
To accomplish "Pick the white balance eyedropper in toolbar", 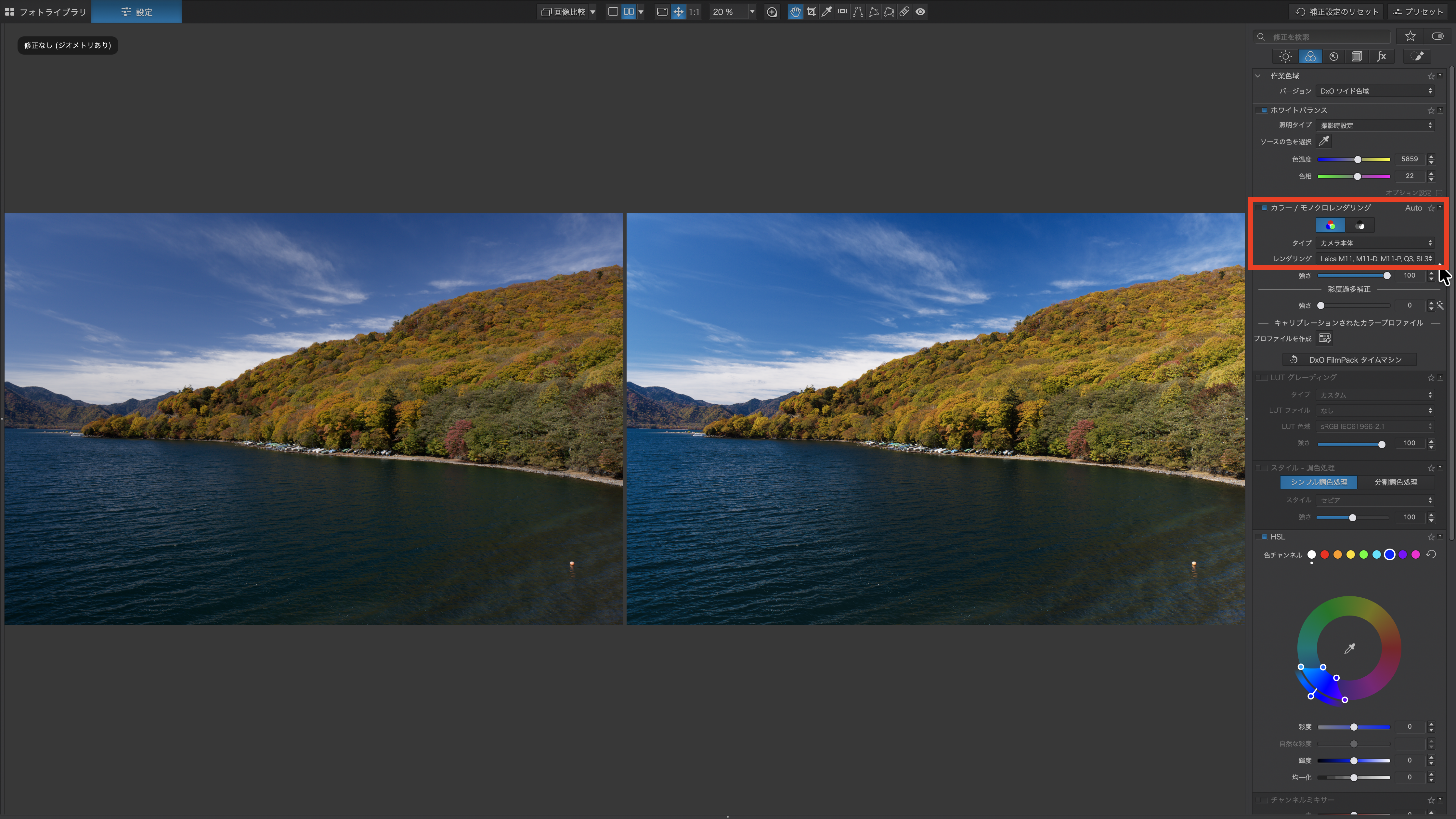I will click(826, 12).
